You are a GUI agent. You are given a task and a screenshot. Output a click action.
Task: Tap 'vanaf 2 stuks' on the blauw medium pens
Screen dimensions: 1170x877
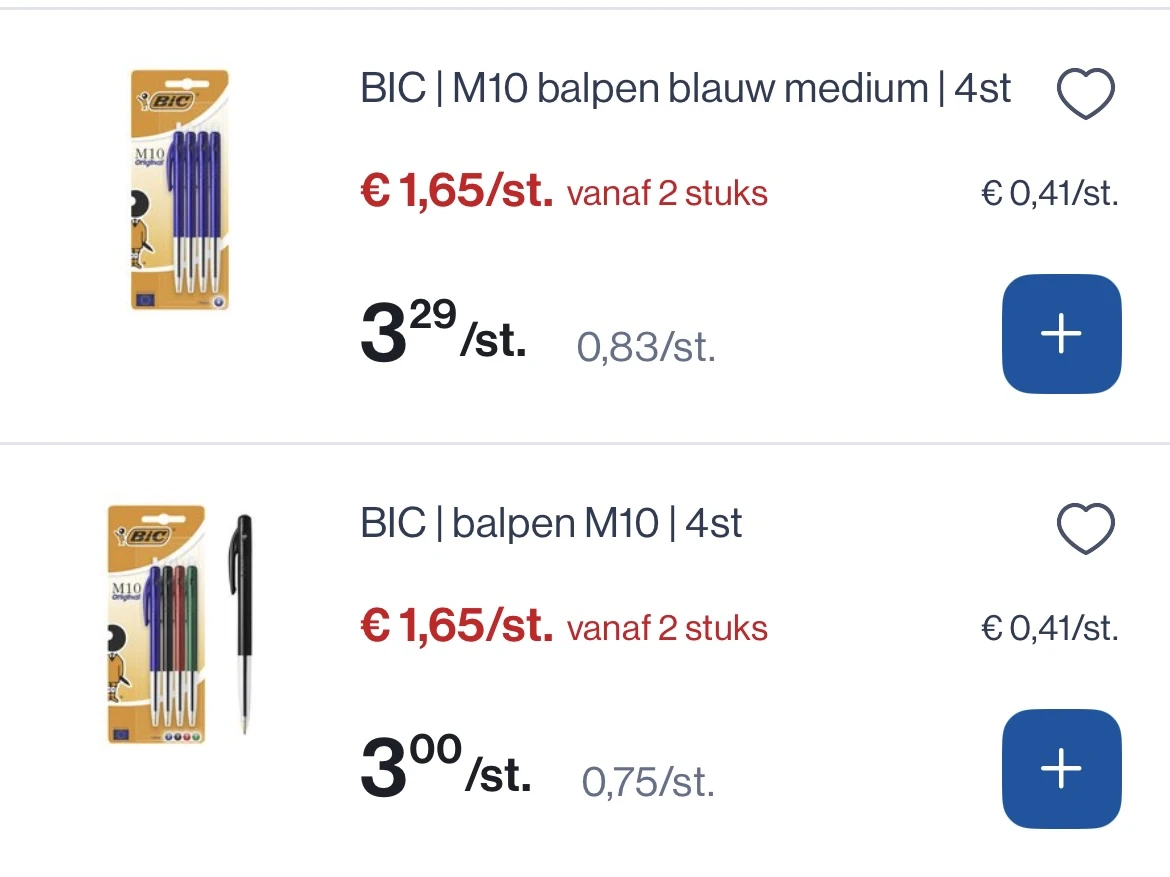point(667,193)
